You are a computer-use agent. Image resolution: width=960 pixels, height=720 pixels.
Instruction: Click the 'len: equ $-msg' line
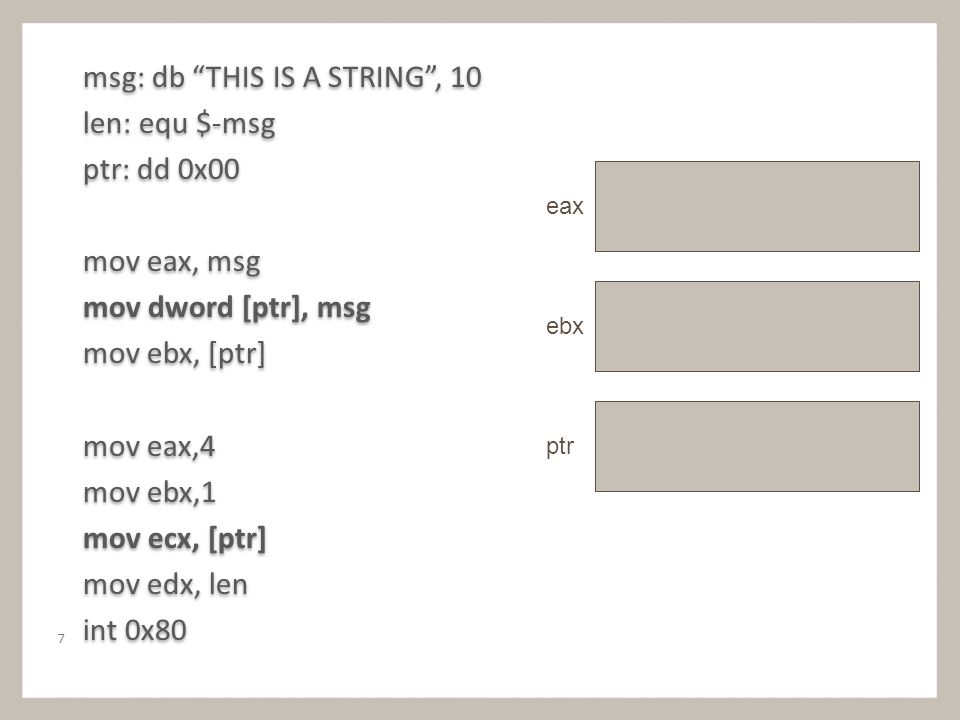point(179,124)
